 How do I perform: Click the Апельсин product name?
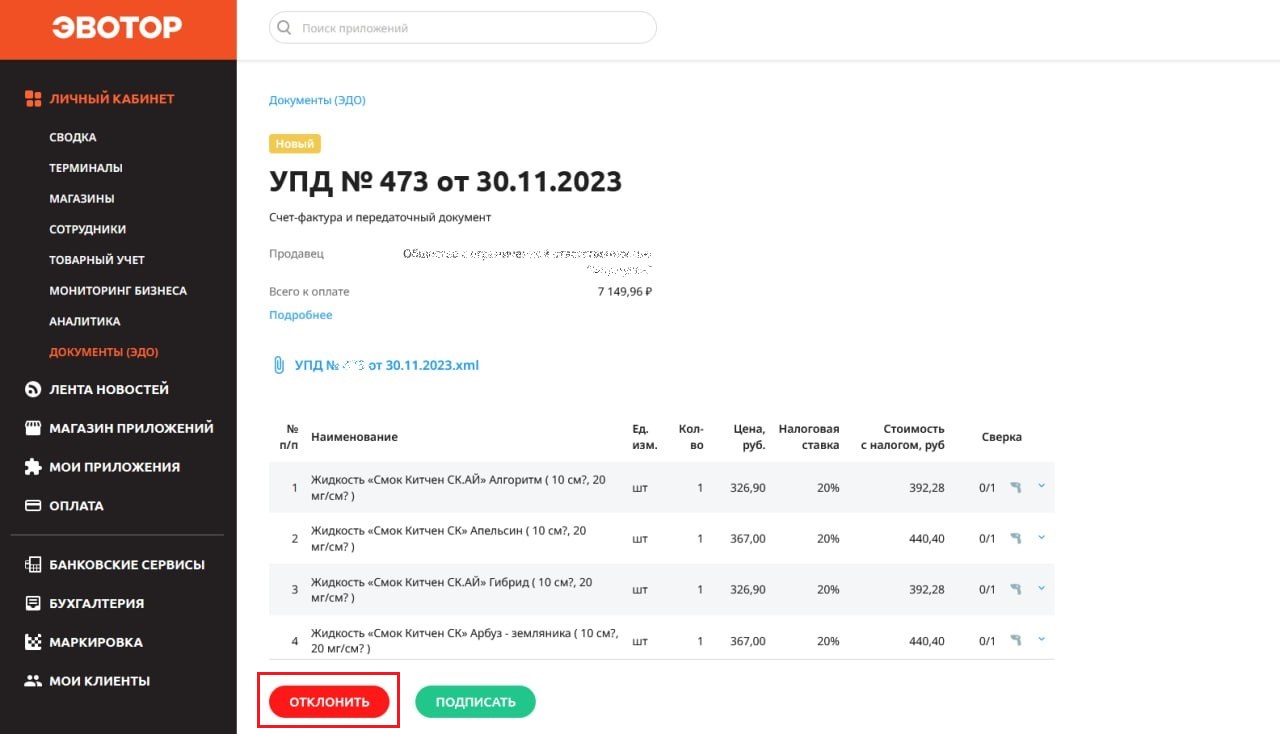449,538
